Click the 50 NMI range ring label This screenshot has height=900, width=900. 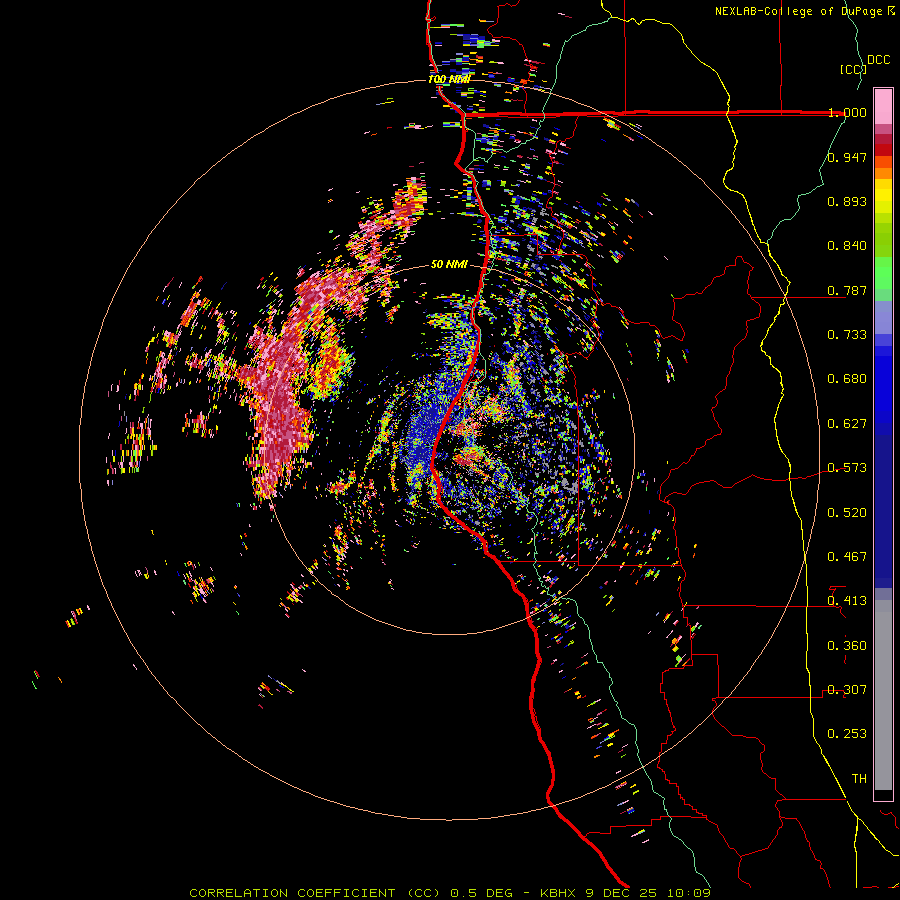tap(449, 264)
